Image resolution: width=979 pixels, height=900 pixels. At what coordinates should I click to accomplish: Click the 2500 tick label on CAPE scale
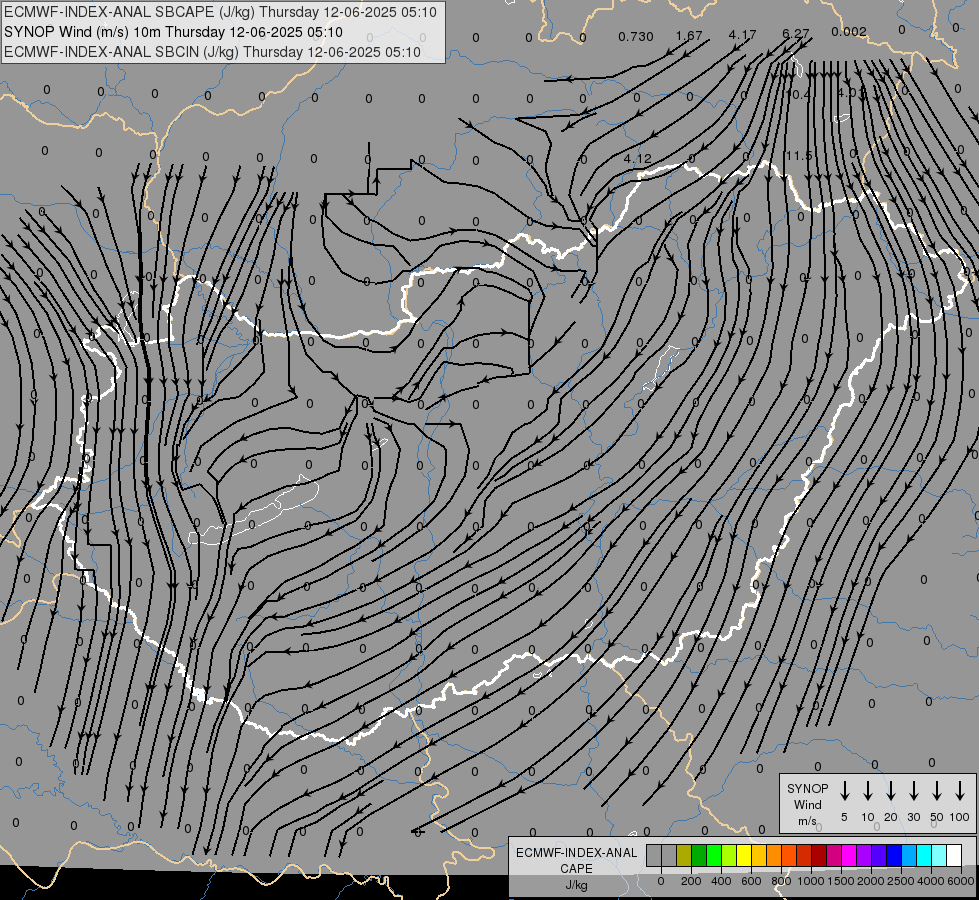tap(901, 881)
